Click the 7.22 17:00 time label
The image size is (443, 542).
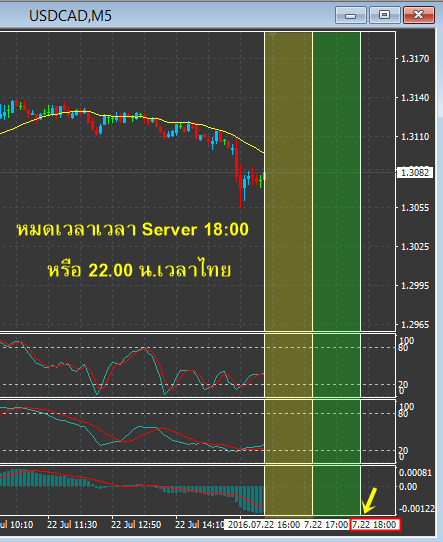(x=326, y=525)
